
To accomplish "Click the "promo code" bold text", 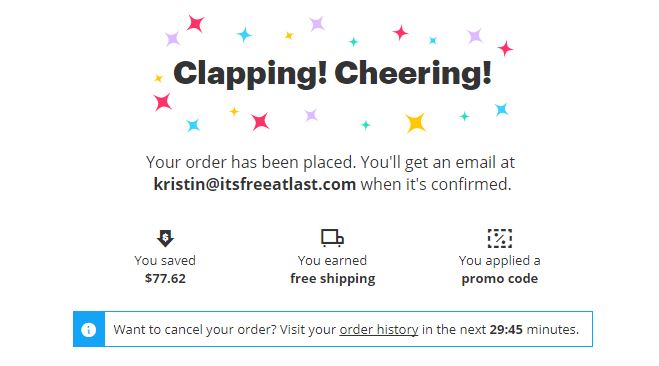I will click(x=499, y=279).
